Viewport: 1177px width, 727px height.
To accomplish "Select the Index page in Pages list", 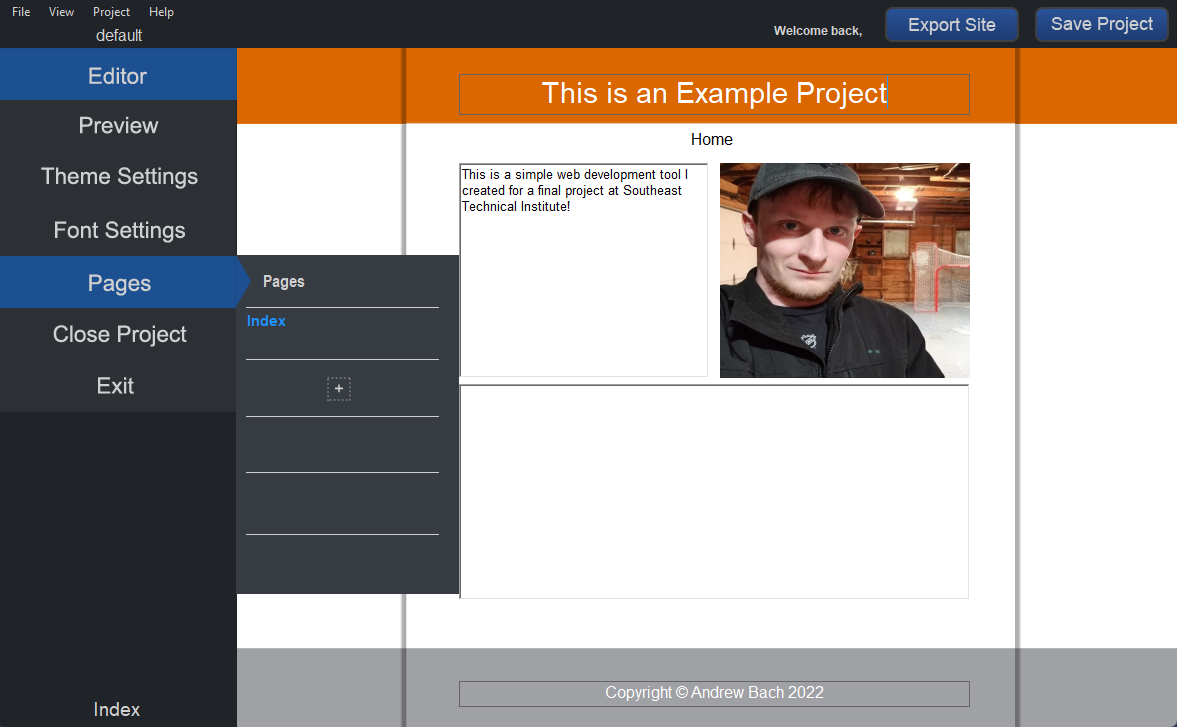I will click(x=266, y=321).
